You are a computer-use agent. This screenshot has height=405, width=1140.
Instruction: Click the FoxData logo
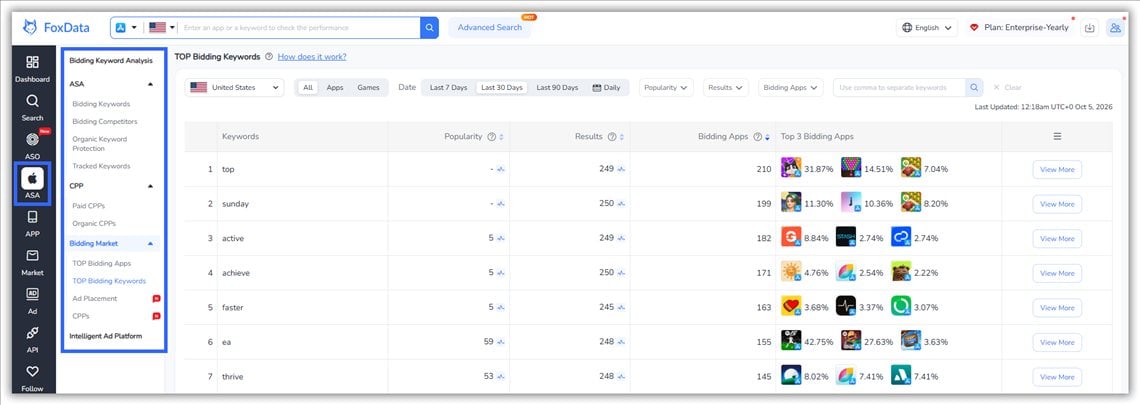(55, 28)
